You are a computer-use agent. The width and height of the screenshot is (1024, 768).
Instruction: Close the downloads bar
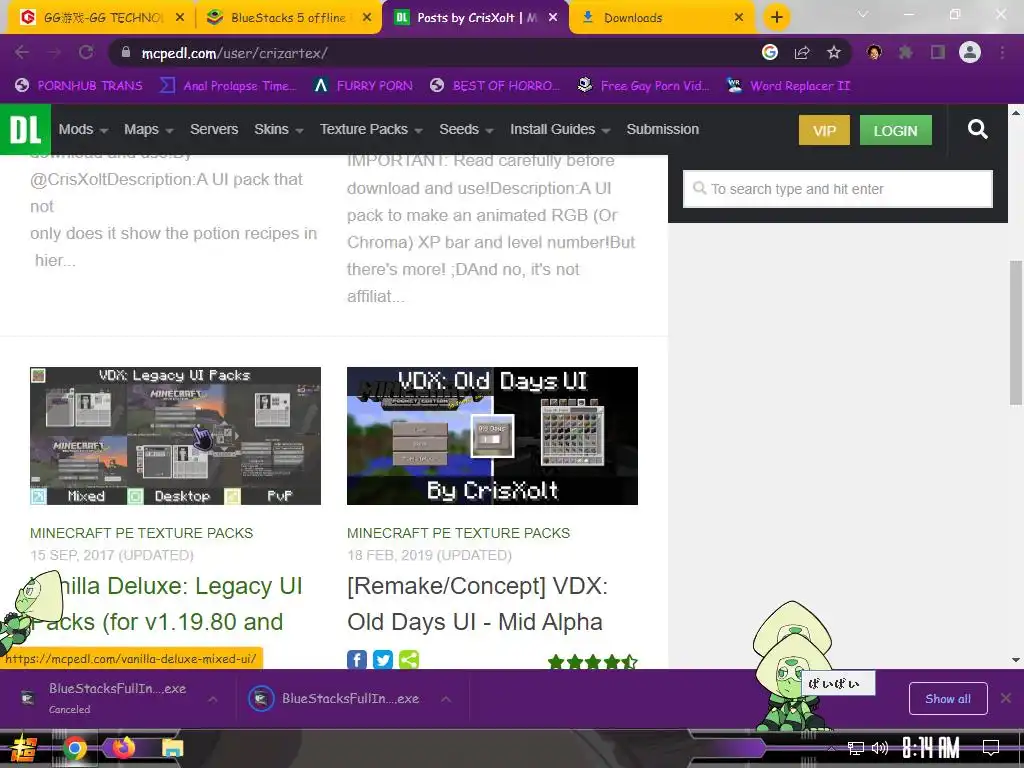pyautogui.click(x=1006, y=698)
